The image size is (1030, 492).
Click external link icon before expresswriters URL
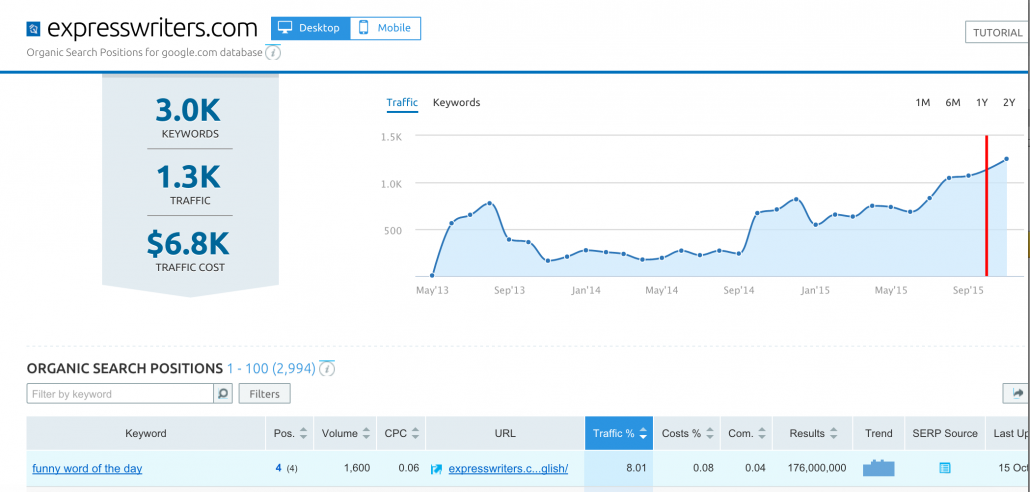[x=436, y=469]
